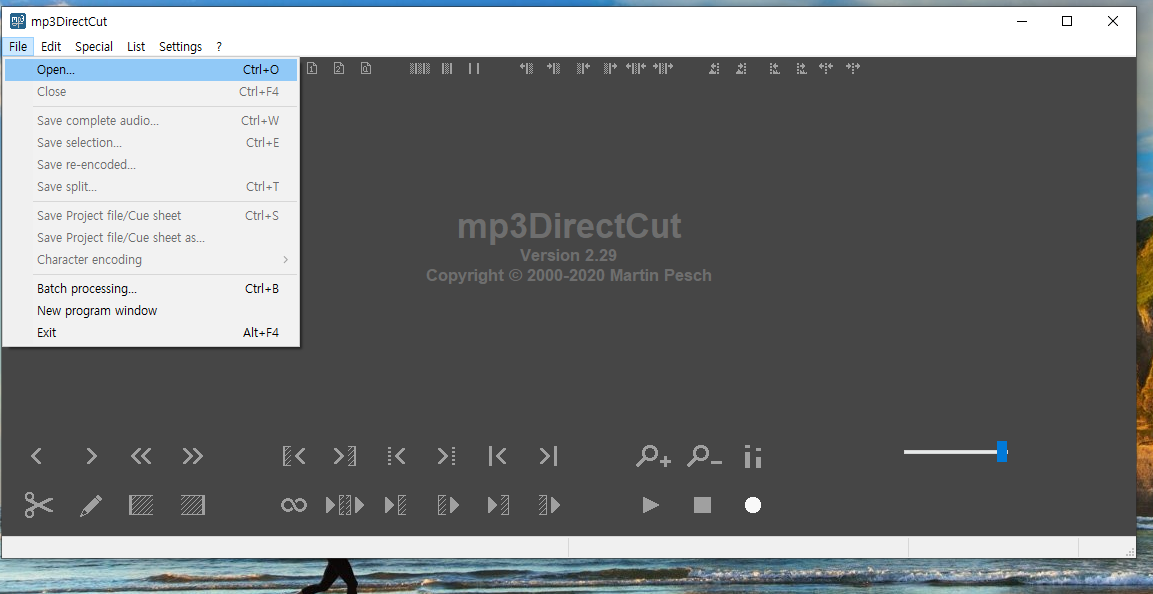Click the go to track end icon

(x=549, y=457)
